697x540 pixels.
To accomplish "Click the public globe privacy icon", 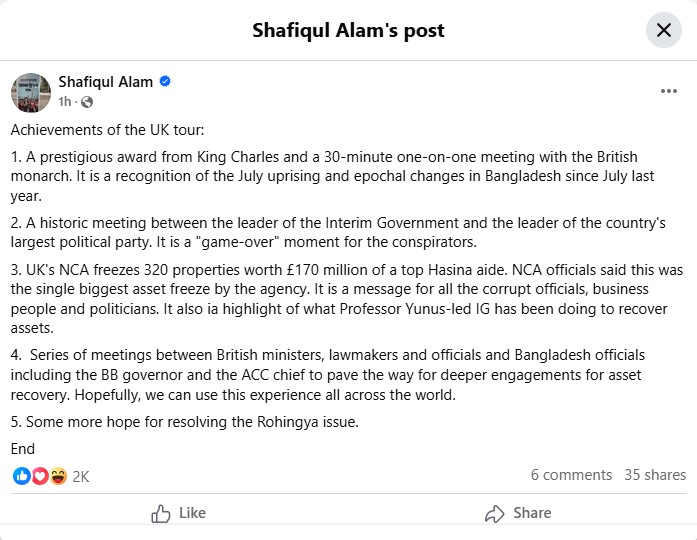I will (x=87, y=102).
